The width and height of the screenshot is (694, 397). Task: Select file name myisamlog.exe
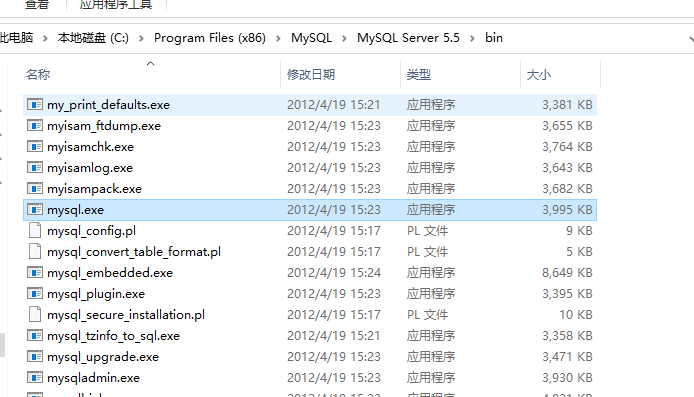90,168
